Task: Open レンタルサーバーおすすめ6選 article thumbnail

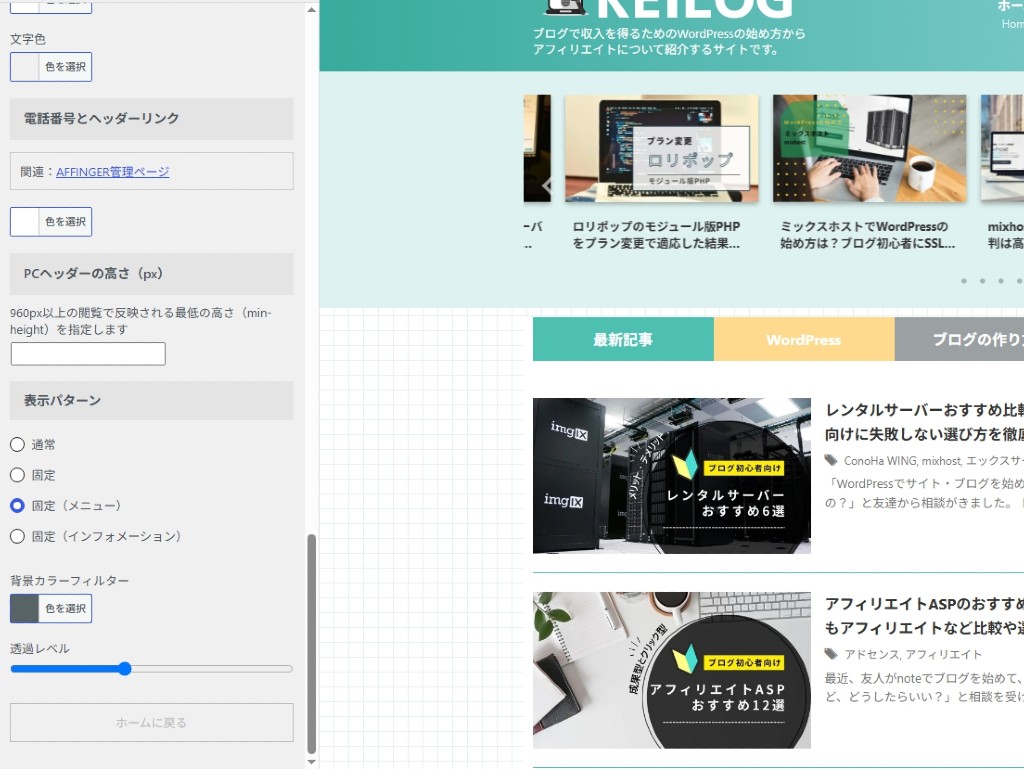Action: click(x=672, y=476)
